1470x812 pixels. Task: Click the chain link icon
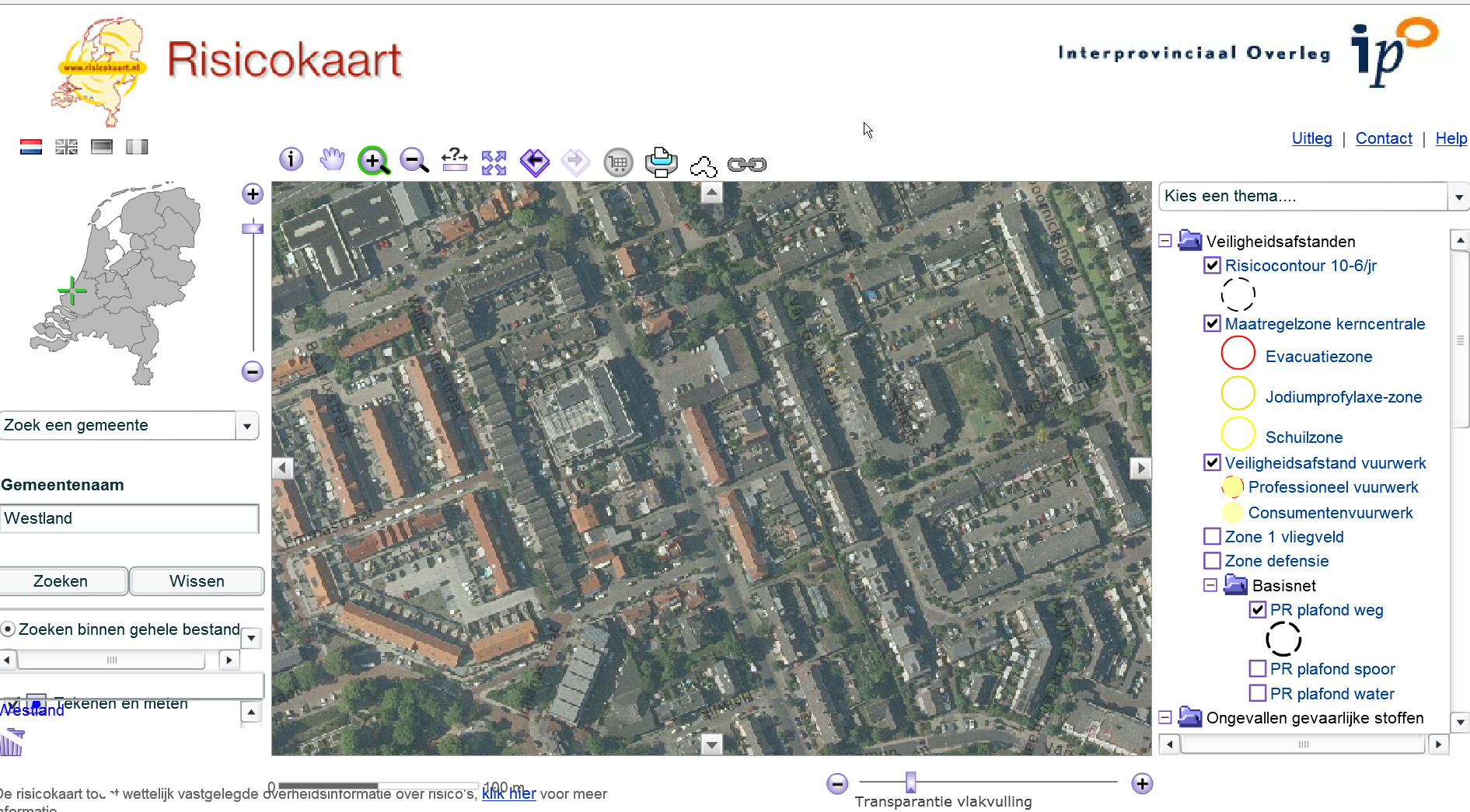pyautogui.click(x=746, y=164)
